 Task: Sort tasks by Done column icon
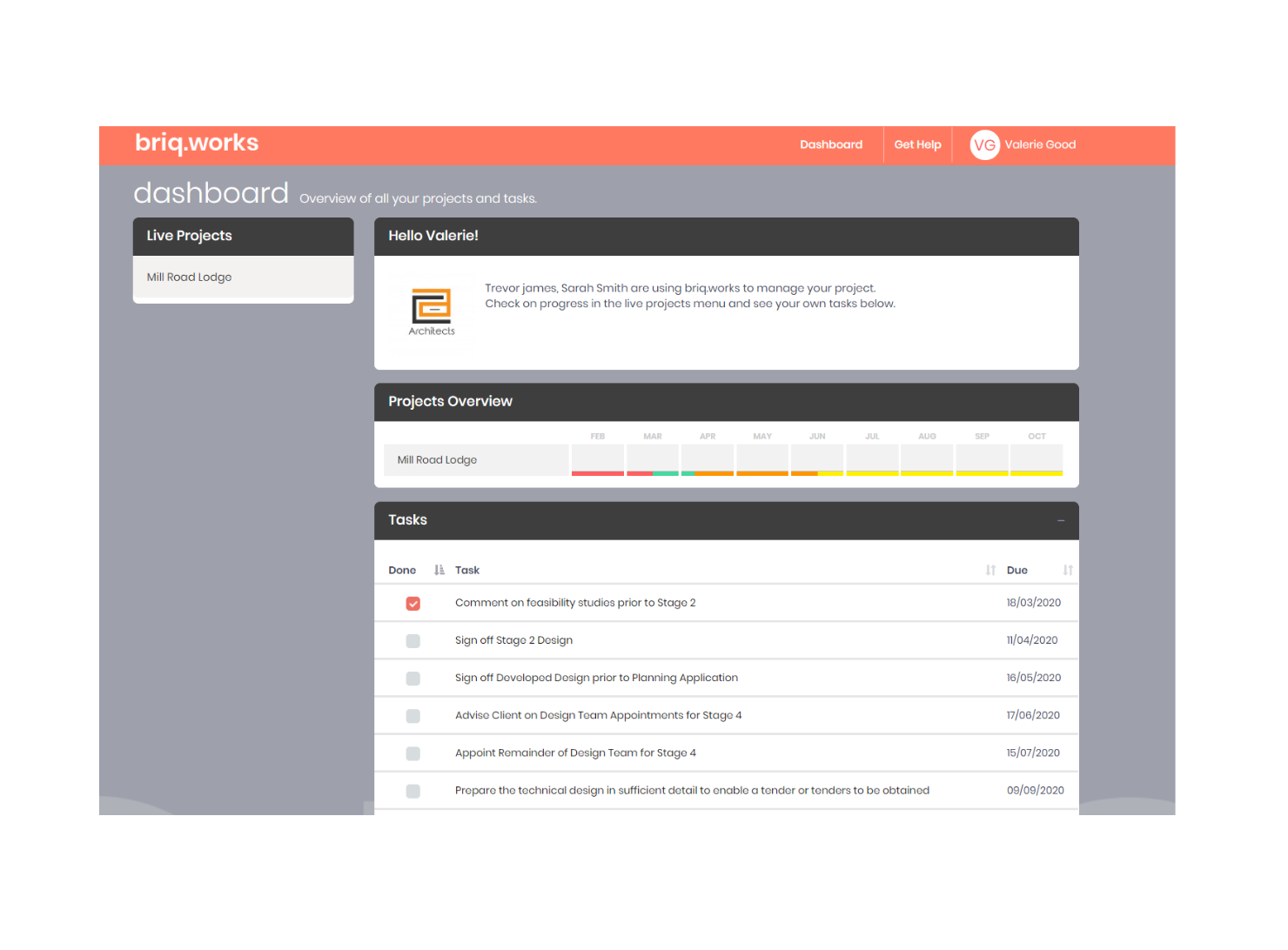(439, 570)
